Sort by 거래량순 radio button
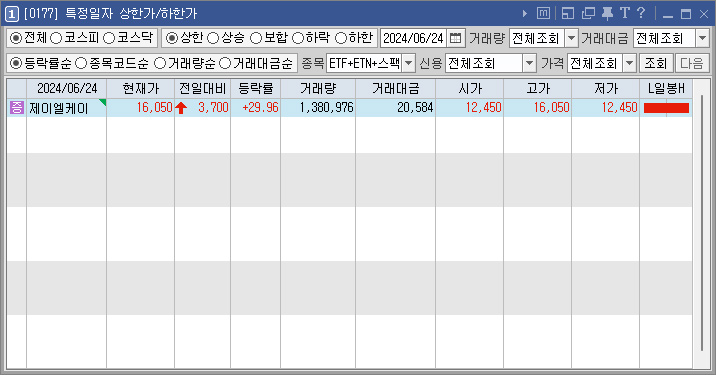716x375 pixels. click(159, 63)
